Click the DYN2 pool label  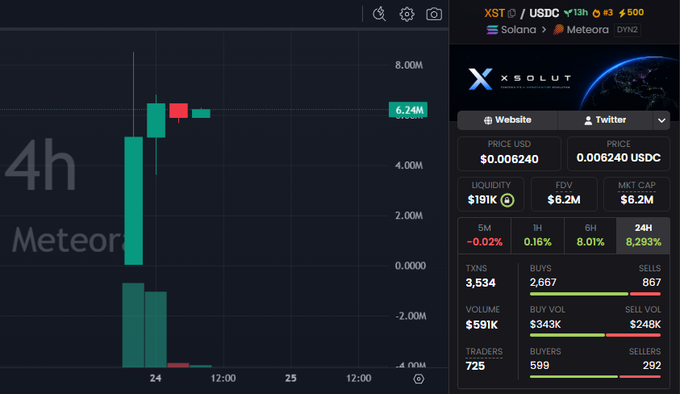pyautogui.click(x=627, y=30)
